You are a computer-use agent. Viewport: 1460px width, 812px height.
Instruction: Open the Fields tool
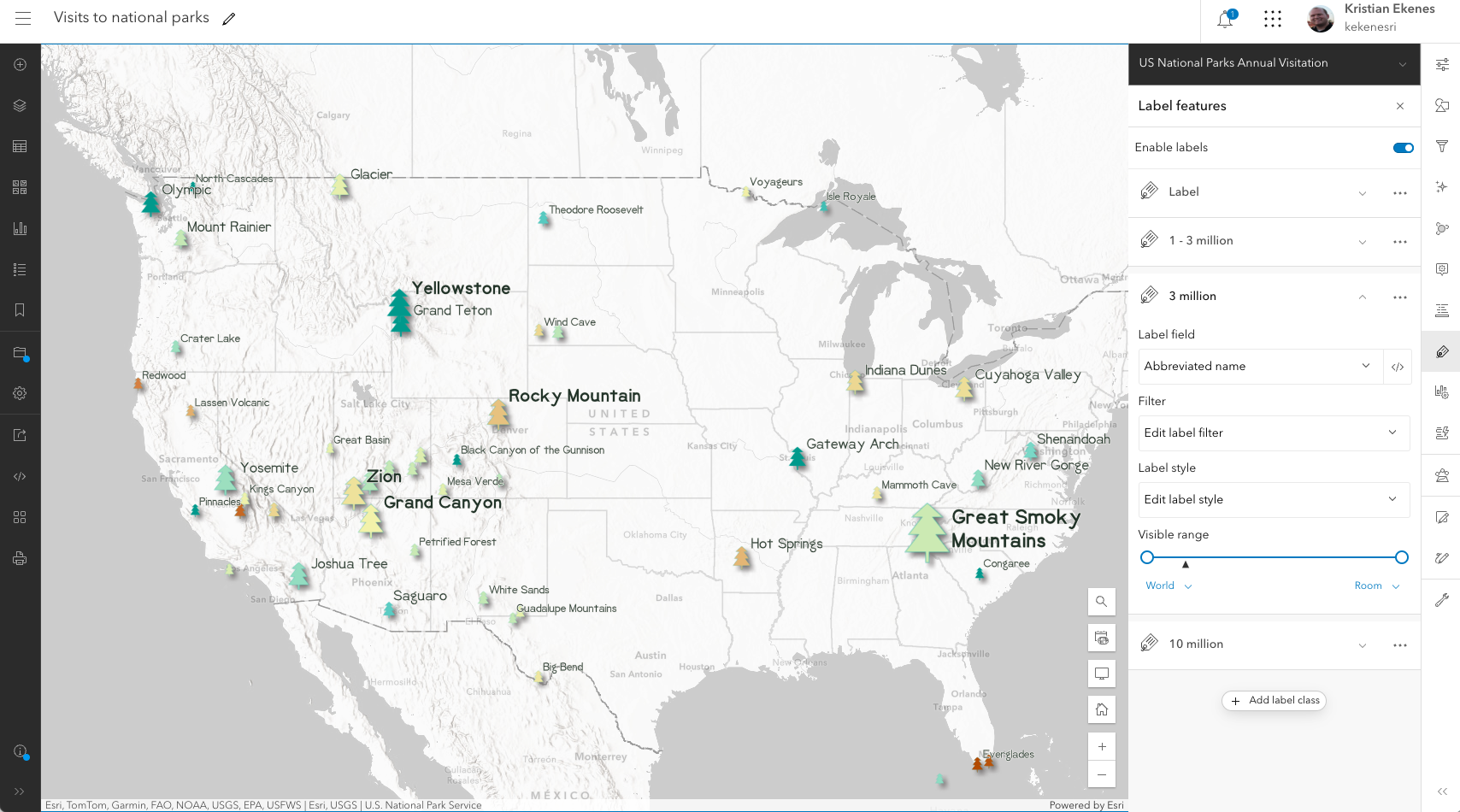[1442, 310]
